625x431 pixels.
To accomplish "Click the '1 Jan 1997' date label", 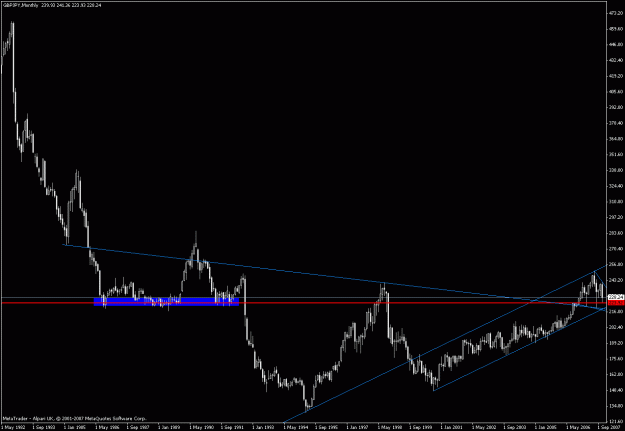I will click(357, 427).
